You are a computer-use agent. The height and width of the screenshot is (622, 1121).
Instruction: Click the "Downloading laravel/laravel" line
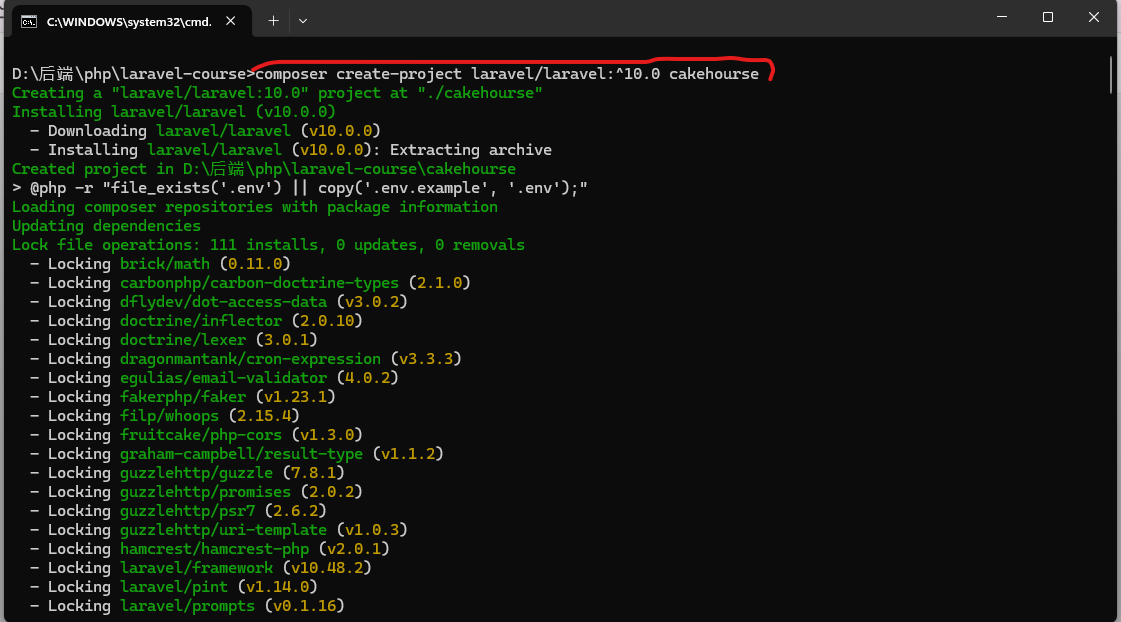click(x=205, y=131)
